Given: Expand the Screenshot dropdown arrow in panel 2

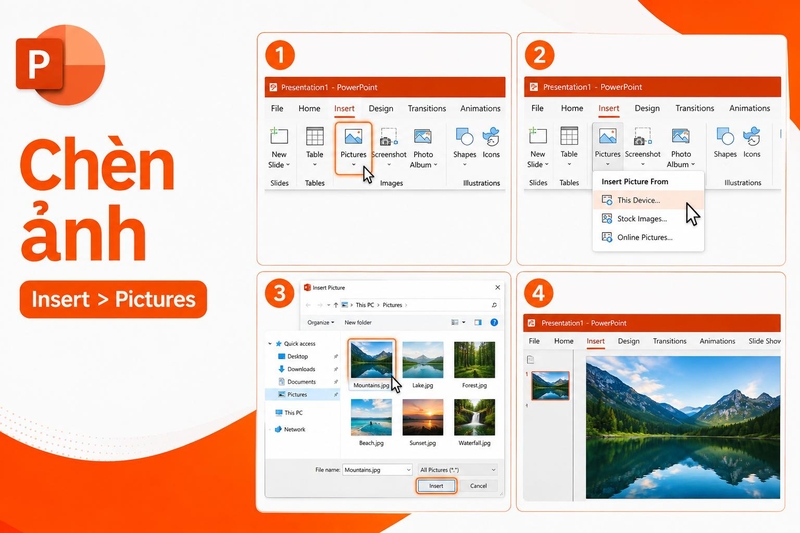Looking at the screenshot, I should 642,164.
